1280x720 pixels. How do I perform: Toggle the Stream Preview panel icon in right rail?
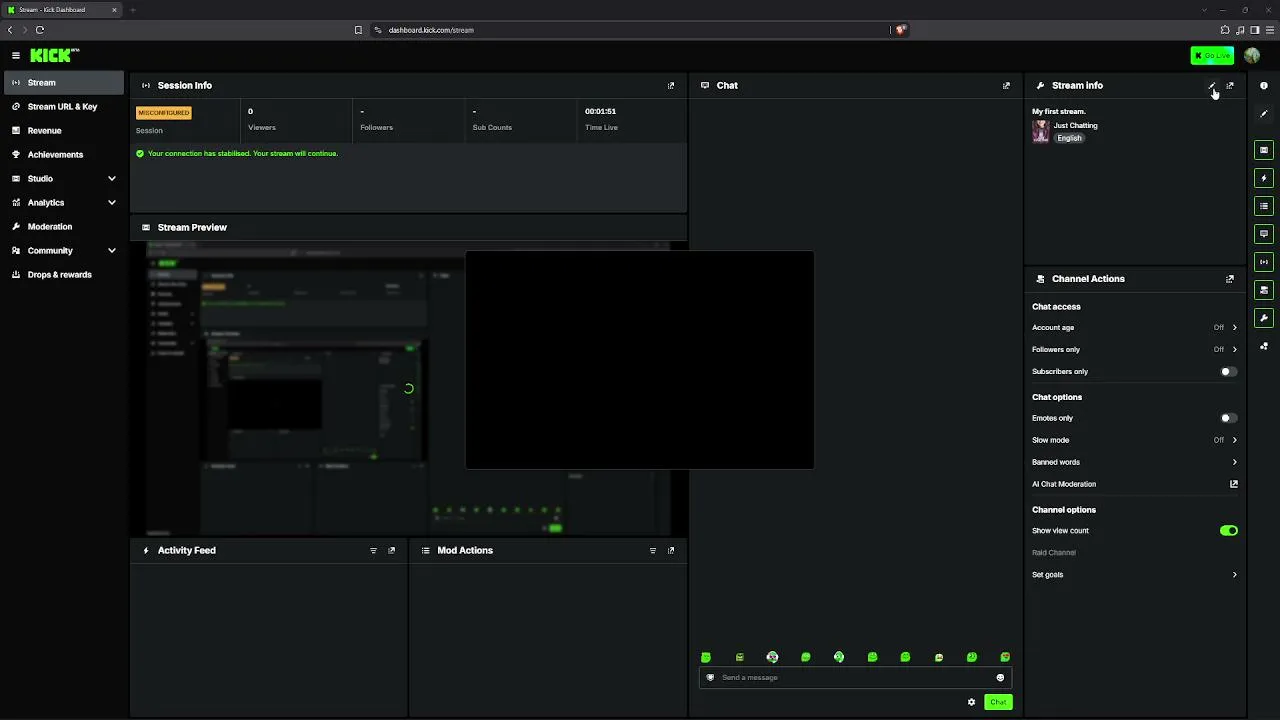(1264, 150)
